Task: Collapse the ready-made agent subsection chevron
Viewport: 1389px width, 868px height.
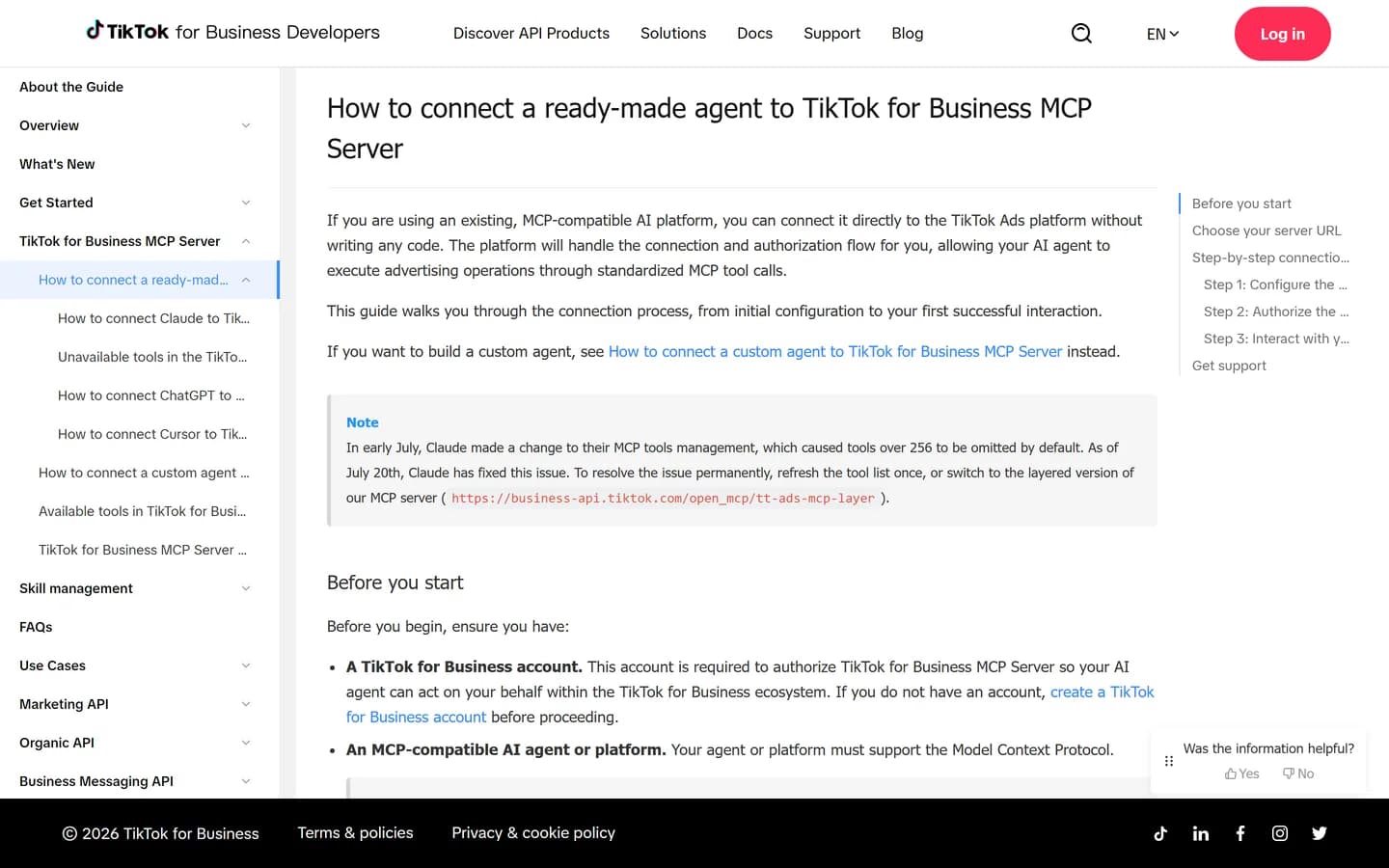Action: 246,280
